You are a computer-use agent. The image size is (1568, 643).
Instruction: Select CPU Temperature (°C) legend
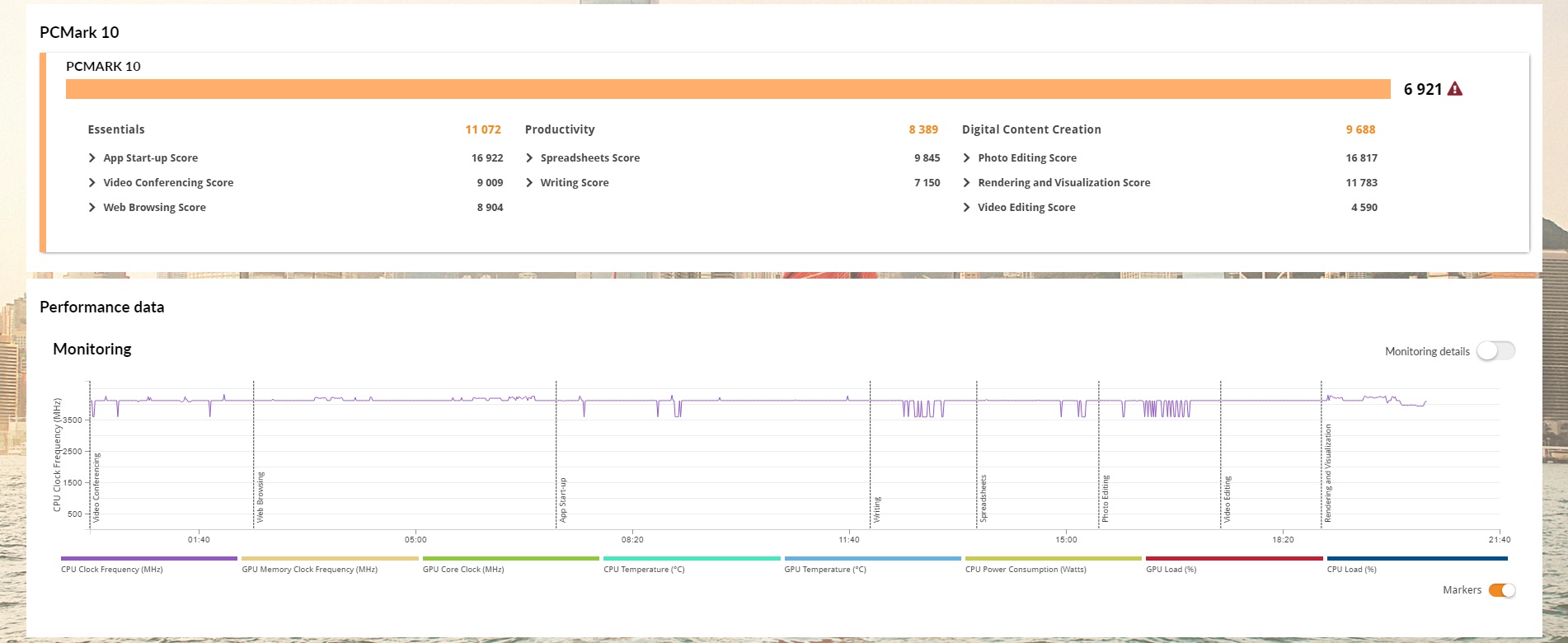pos(692,565)
